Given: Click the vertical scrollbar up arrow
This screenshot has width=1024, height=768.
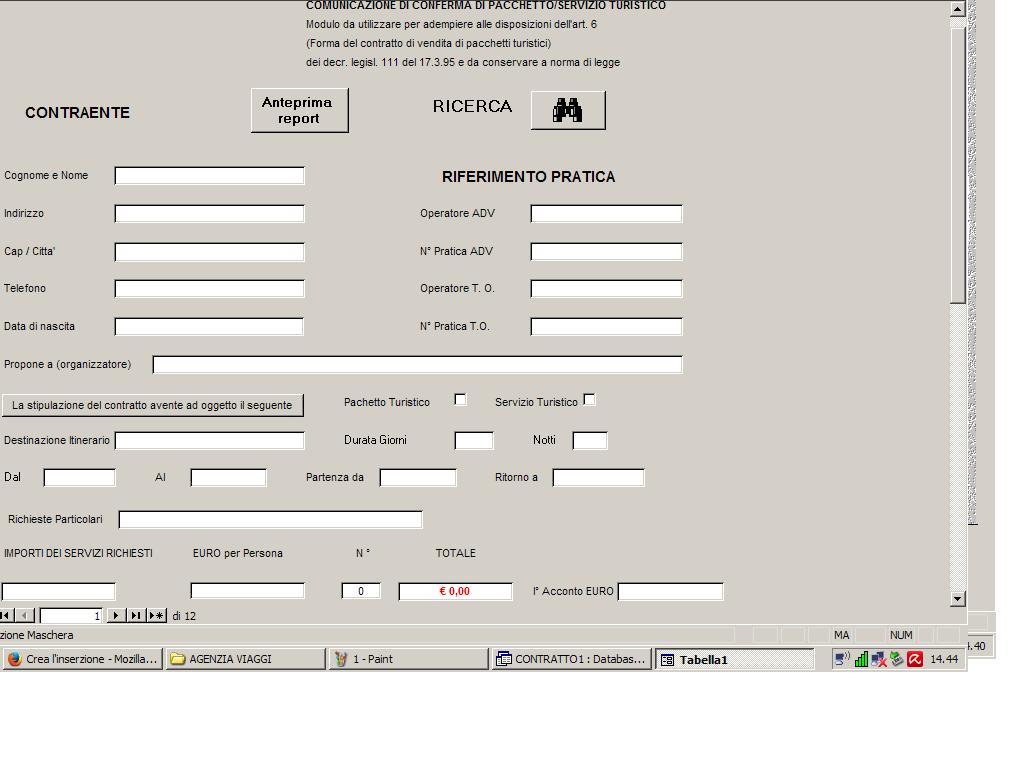Looking at the screenshot, I should coord(958,8).
